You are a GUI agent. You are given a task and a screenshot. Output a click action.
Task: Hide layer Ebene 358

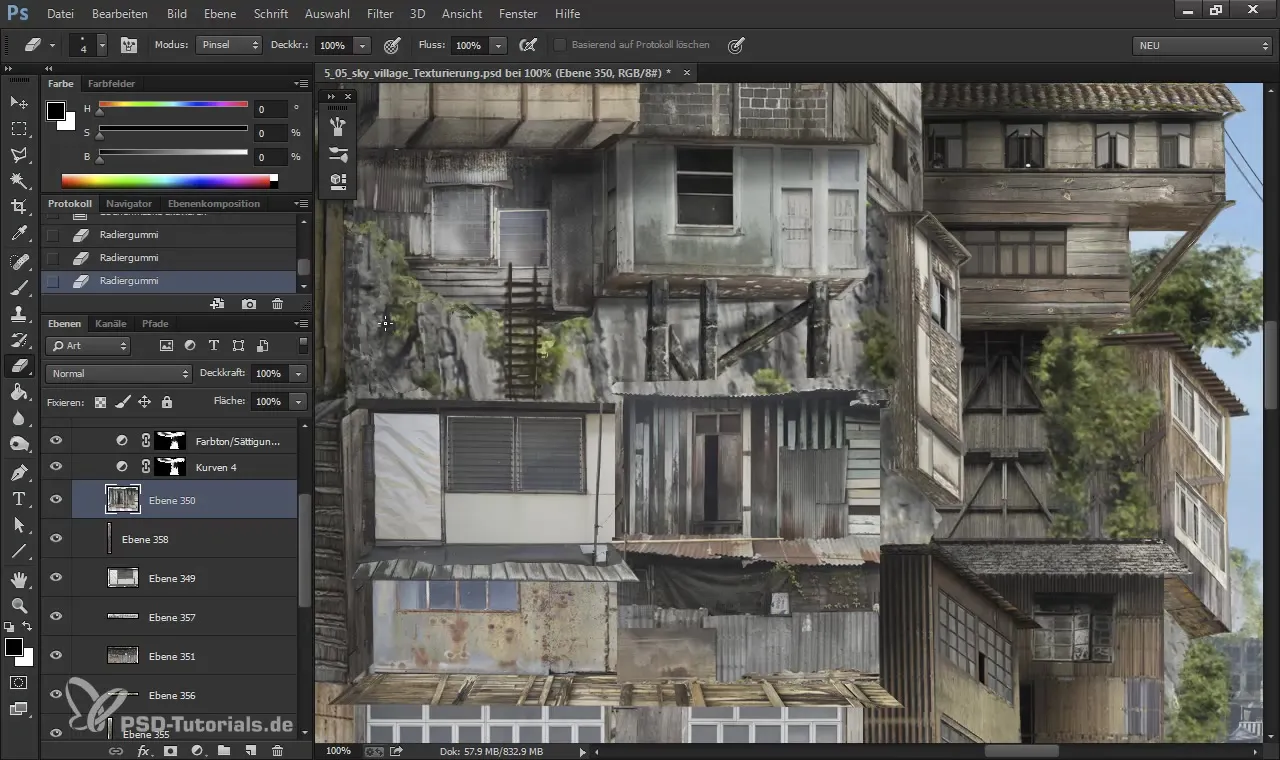(56, 538)
